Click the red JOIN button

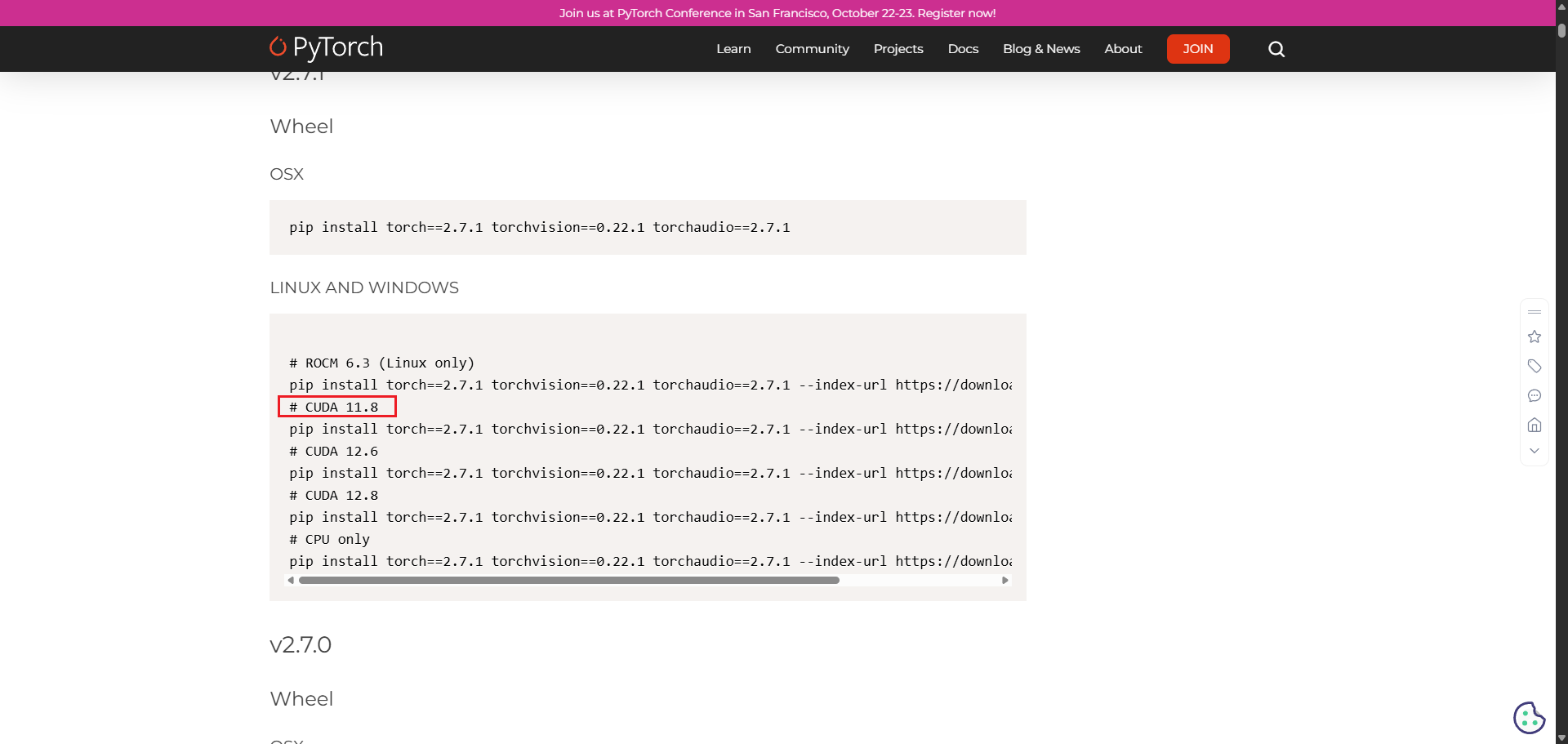pos(1198,49)
